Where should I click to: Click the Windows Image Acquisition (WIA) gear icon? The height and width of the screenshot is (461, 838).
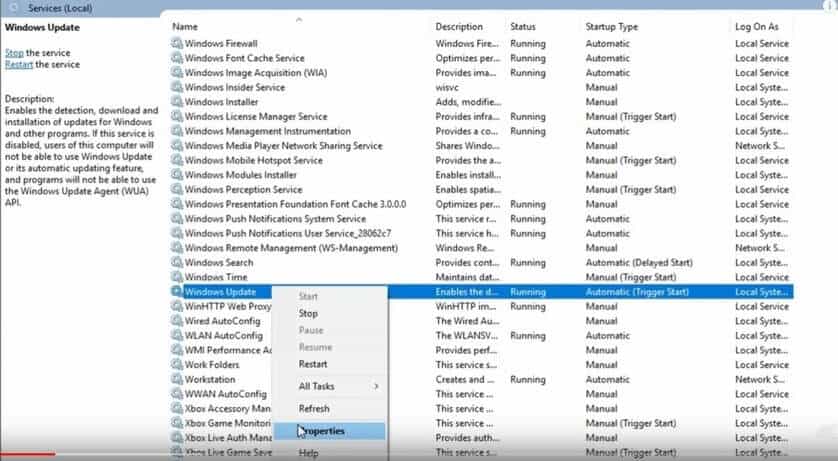177,72
